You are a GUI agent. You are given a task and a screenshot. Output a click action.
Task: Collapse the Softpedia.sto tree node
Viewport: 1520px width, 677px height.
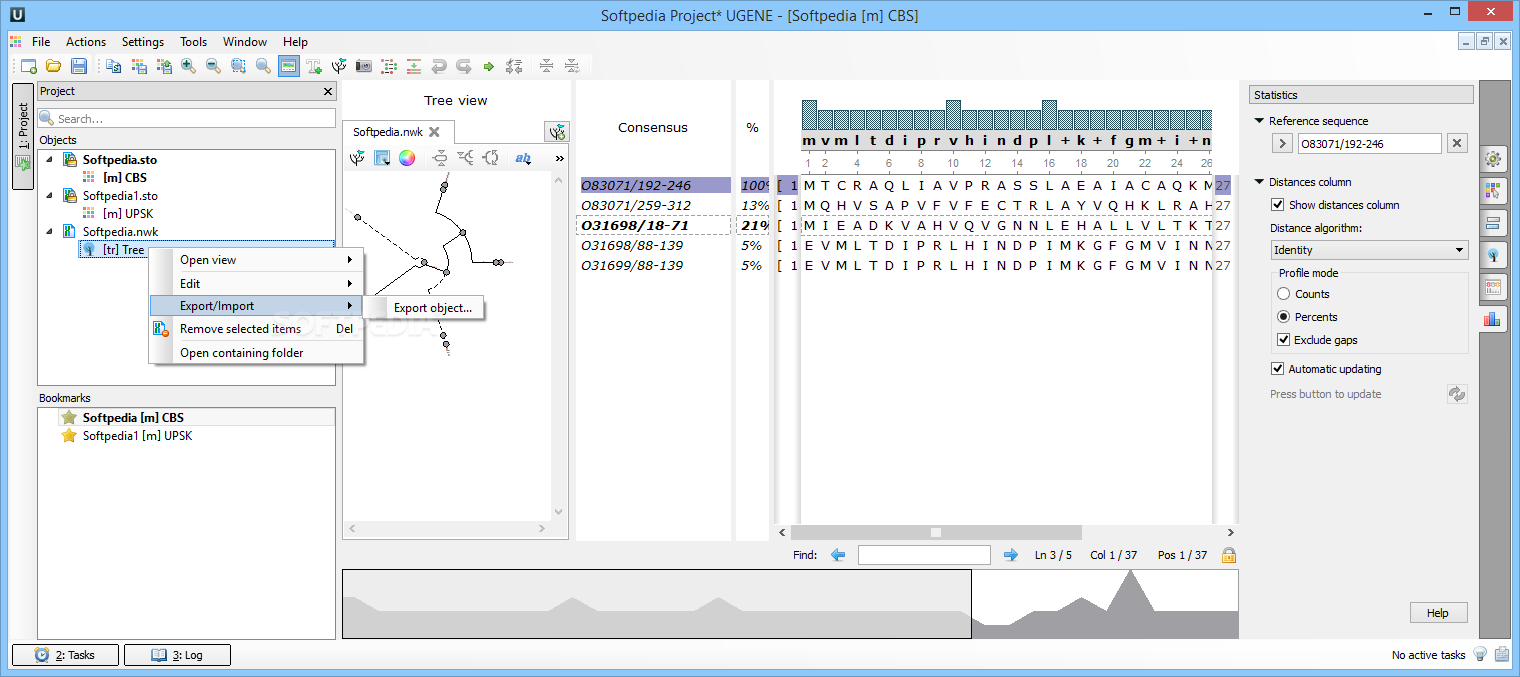pyautogui.click(x=50, y=160)
